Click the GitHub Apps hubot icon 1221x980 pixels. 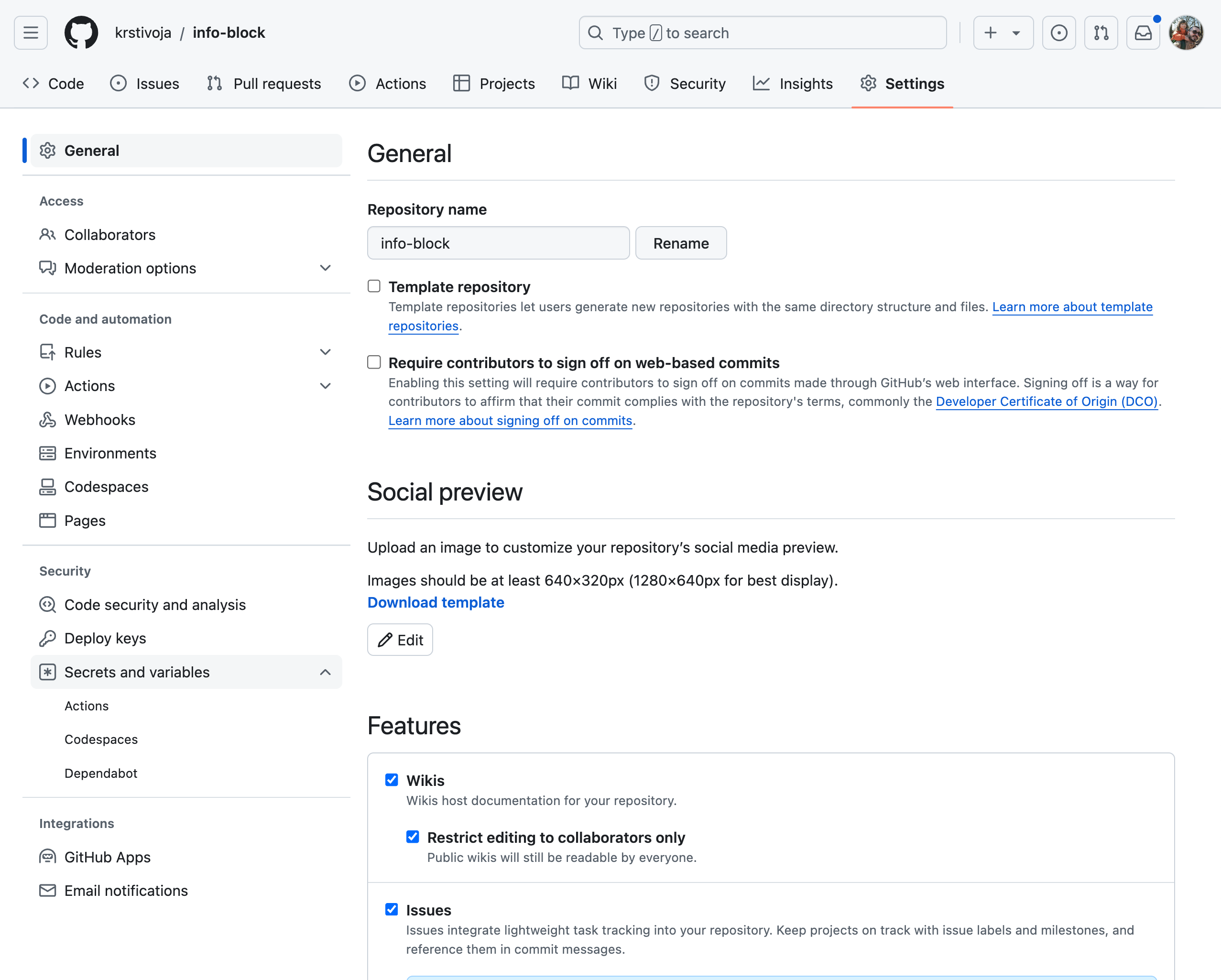coord(48,857)
